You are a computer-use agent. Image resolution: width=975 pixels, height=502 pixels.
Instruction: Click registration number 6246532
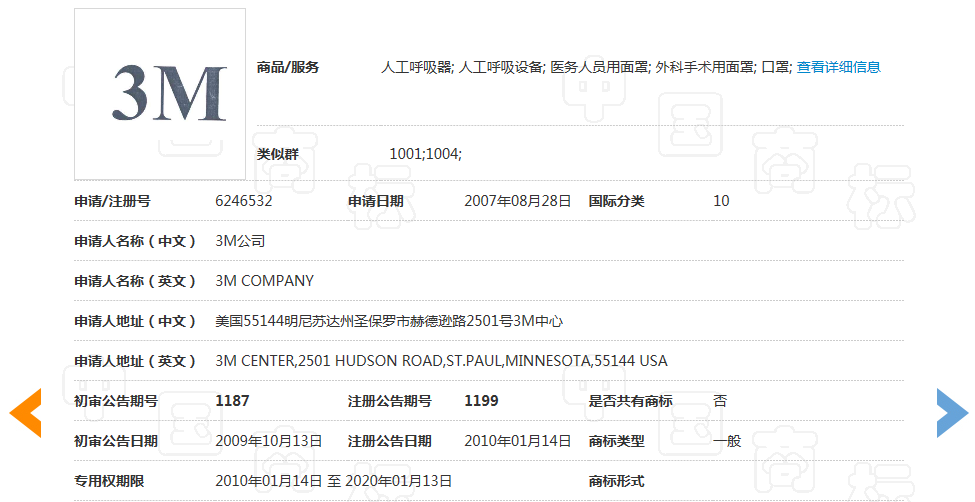[x=244, y=201]
